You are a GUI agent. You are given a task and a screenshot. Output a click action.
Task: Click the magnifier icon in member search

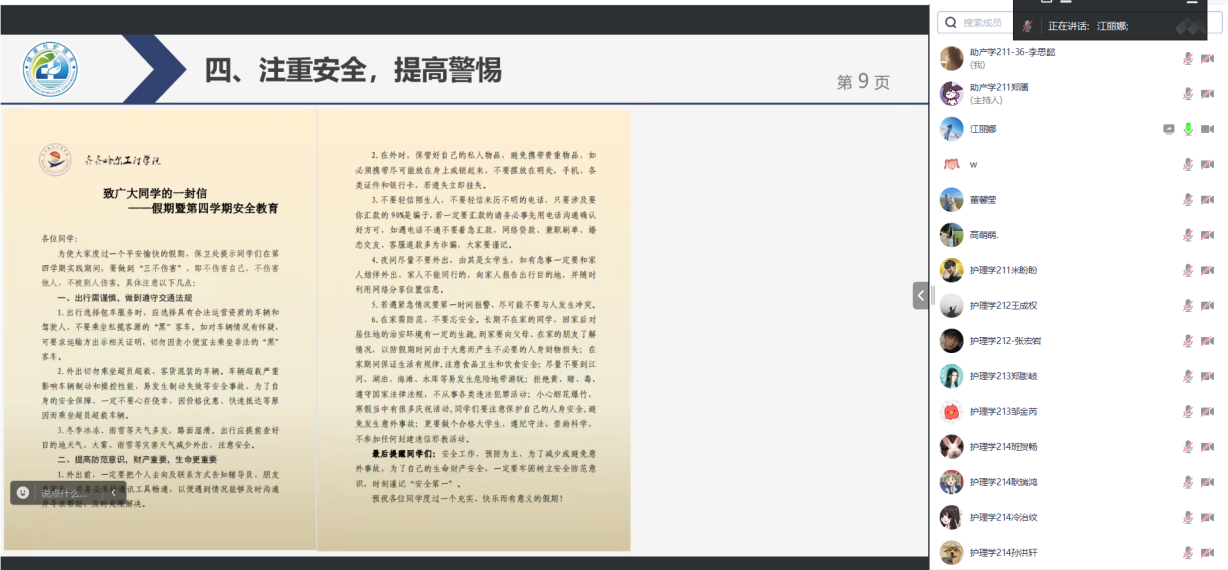(950, 22)
